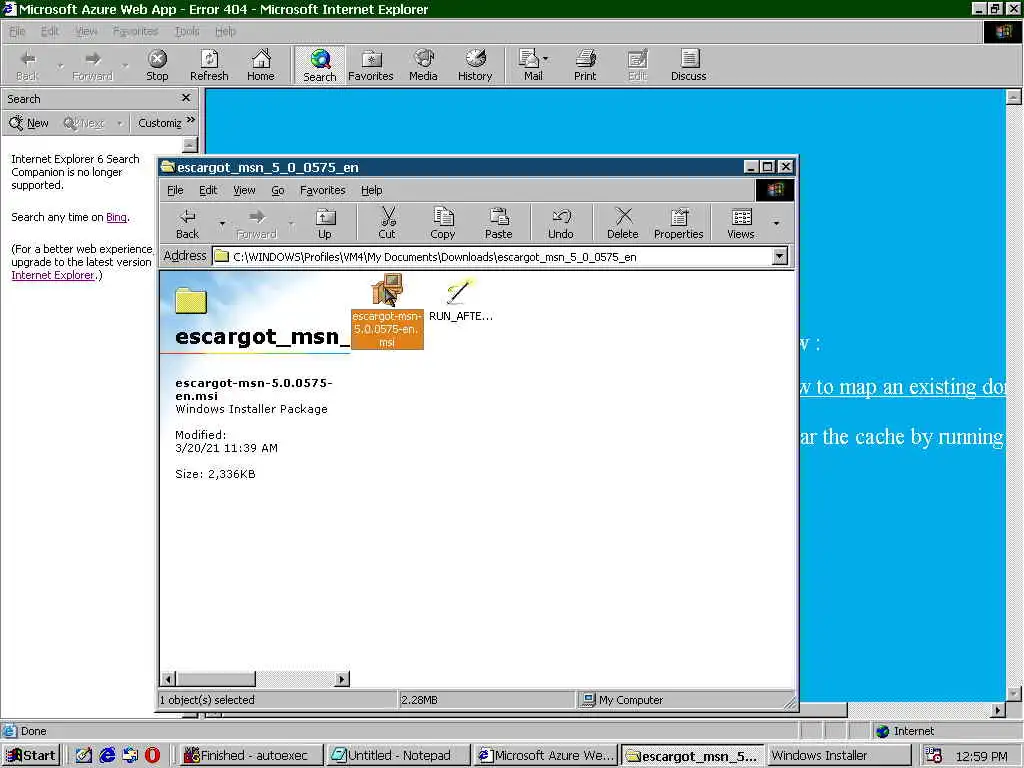The image size is (1024, 768).
Task: Open Help menu in folder window
Action: tap(372, 190)
